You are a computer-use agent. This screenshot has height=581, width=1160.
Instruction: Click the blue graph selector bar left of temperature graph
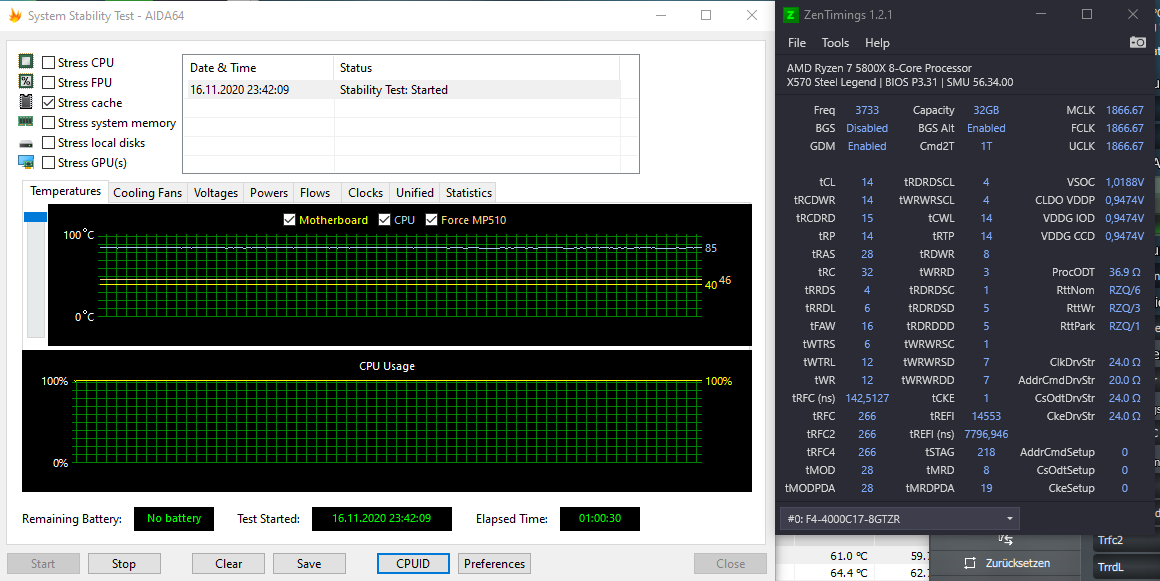coord(36,217)
